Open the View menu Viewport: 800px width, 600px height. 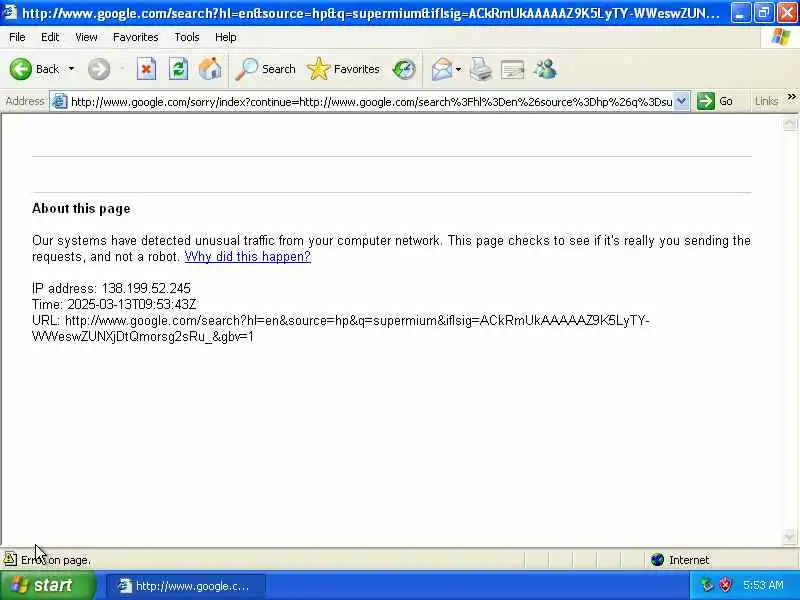pos(86,37)
